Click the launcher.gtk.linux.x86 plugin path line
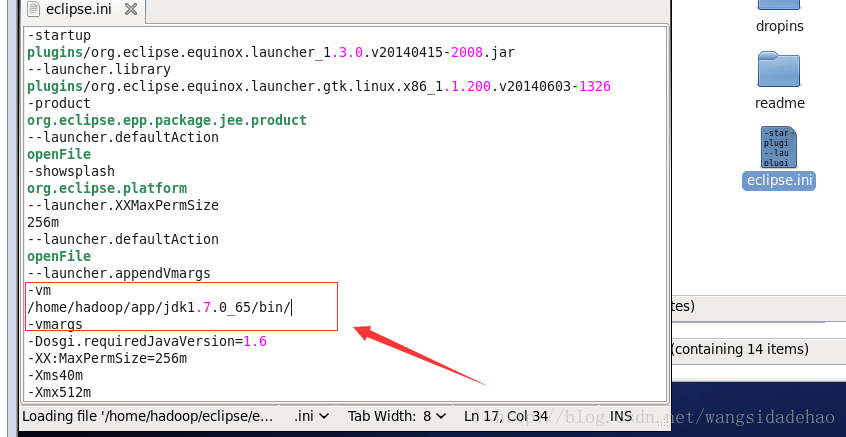This screenshot has width=846, height=437. tap(319, 86)
